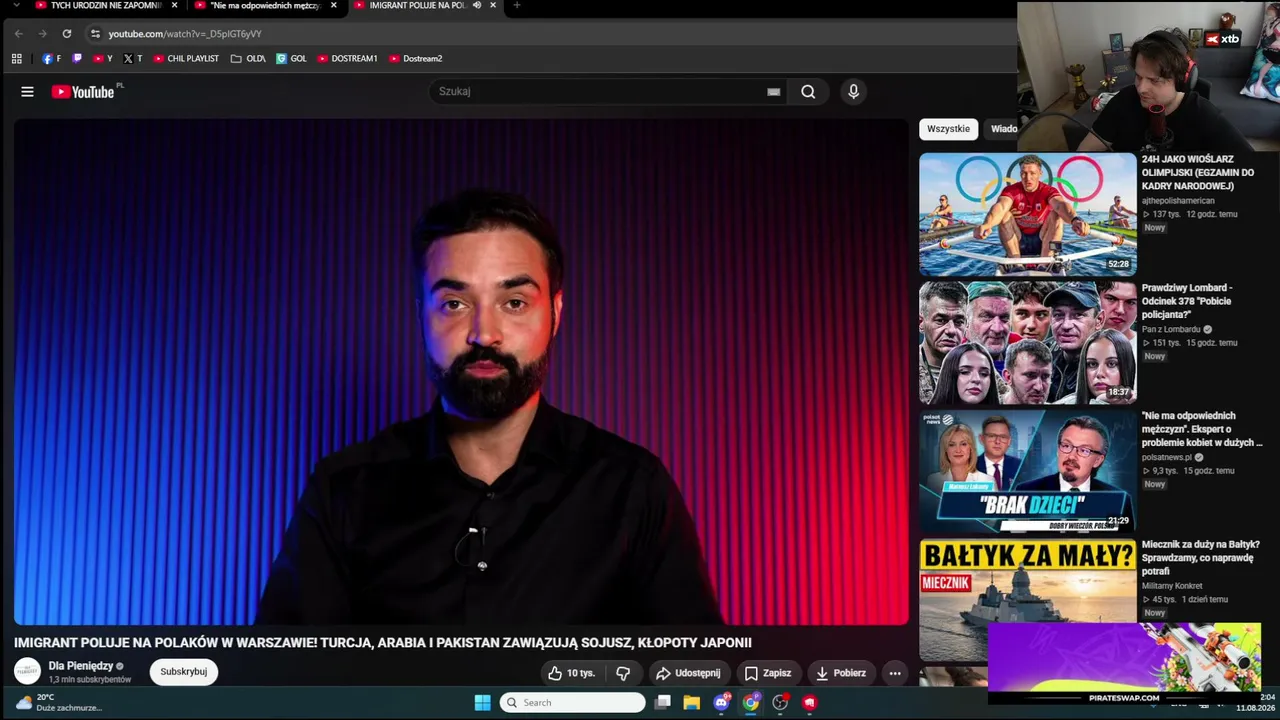Like the video (10 tys.)

pyautogui.click(x=570, y=673)
